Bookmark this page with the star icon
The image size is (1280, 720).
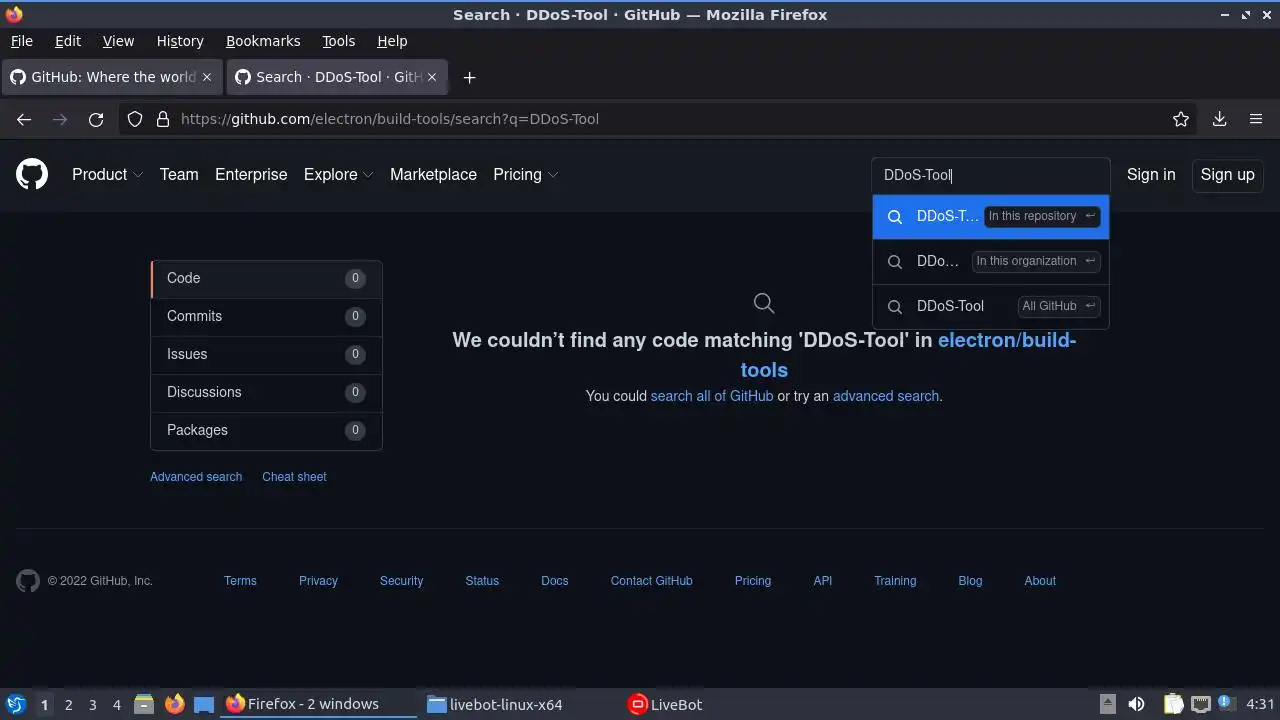pyautogui.click(x=1181, y=119)
